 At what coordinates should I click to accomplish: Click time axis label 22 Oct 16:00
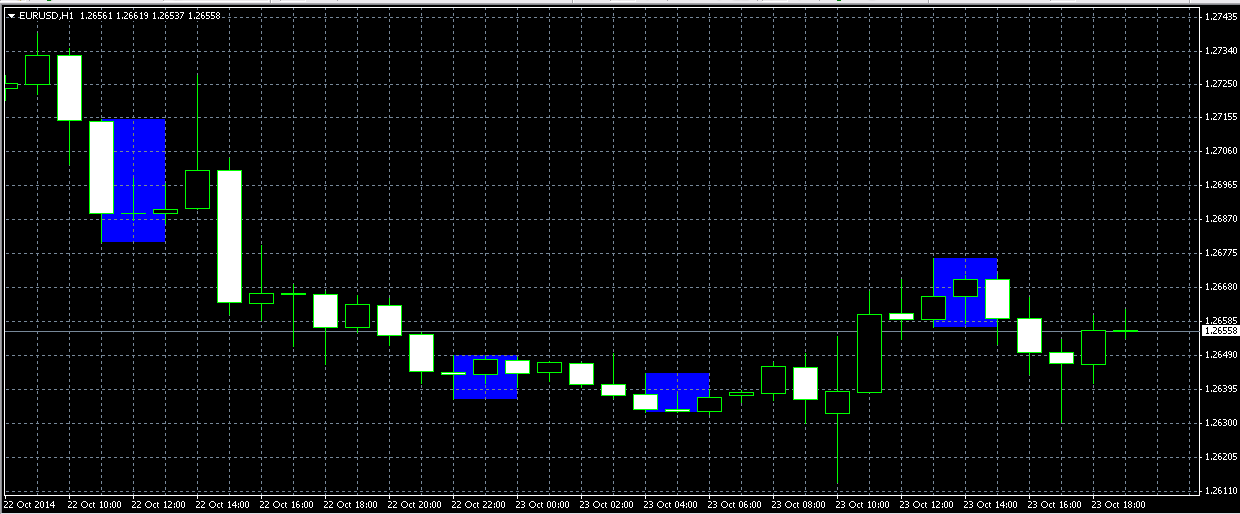(286, 505)
